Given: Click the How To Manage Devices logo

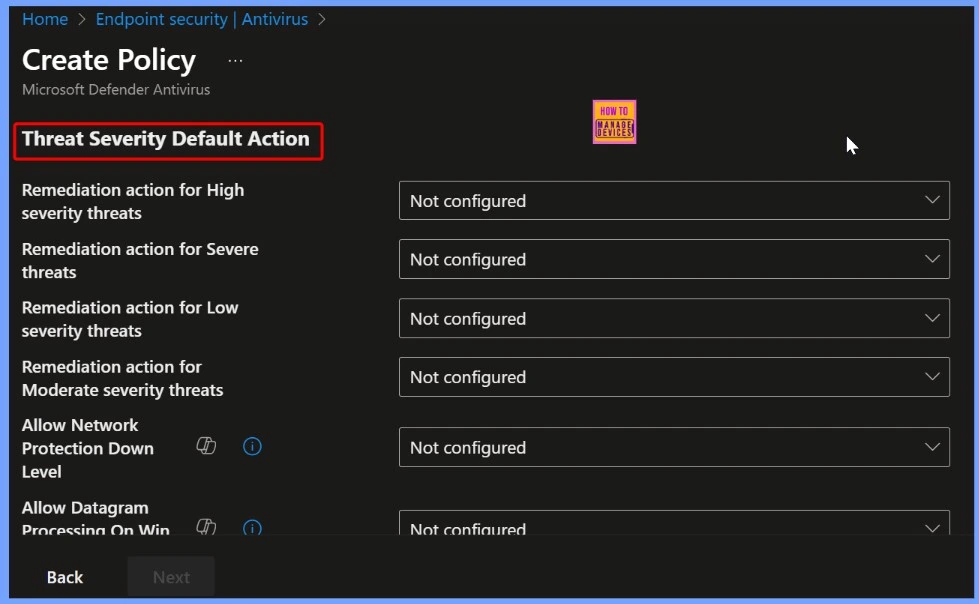Looking at the screenshot, I should 614,122.
